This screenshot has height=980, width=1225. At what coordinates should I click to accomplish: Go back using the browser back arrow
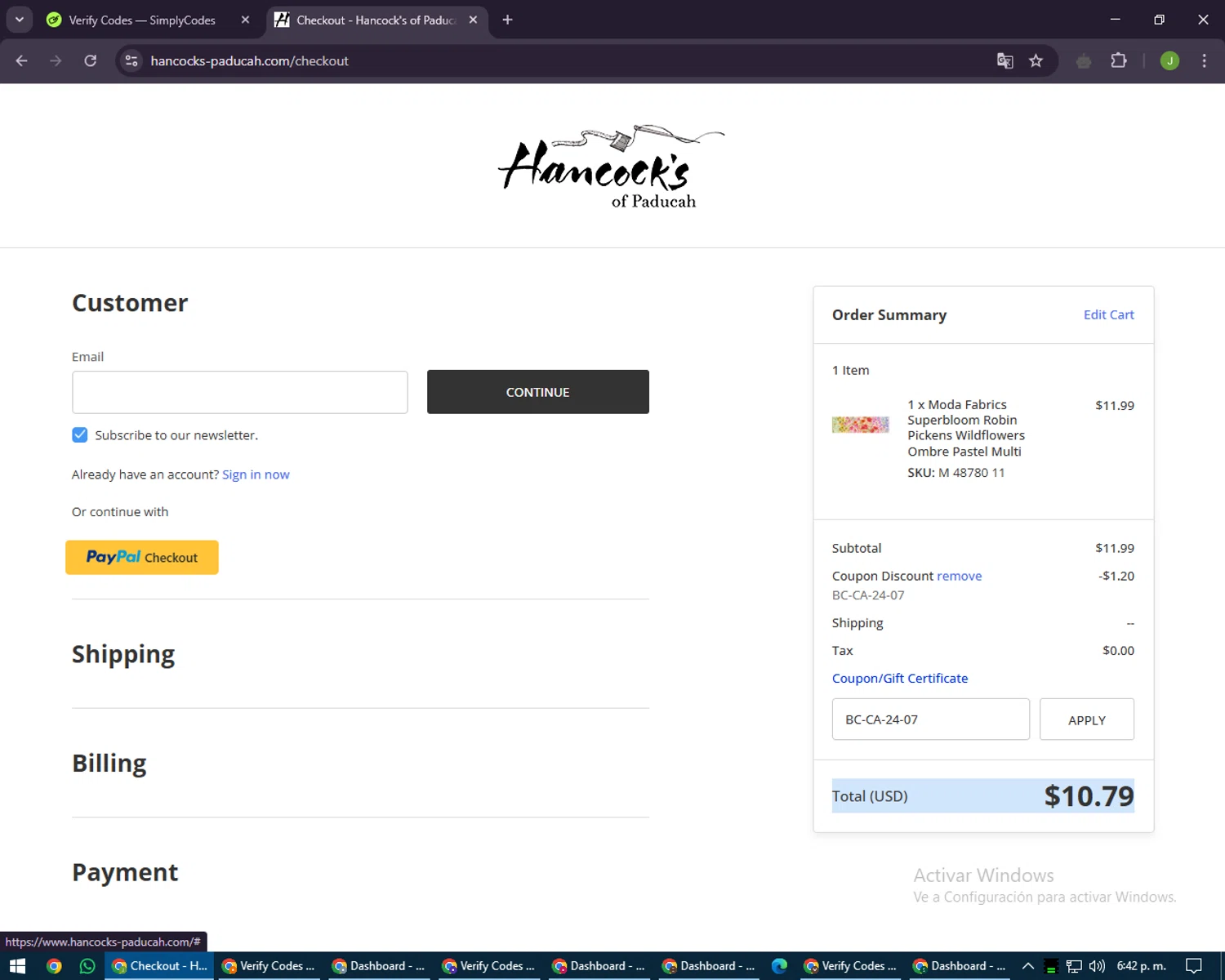click(22, 60)
